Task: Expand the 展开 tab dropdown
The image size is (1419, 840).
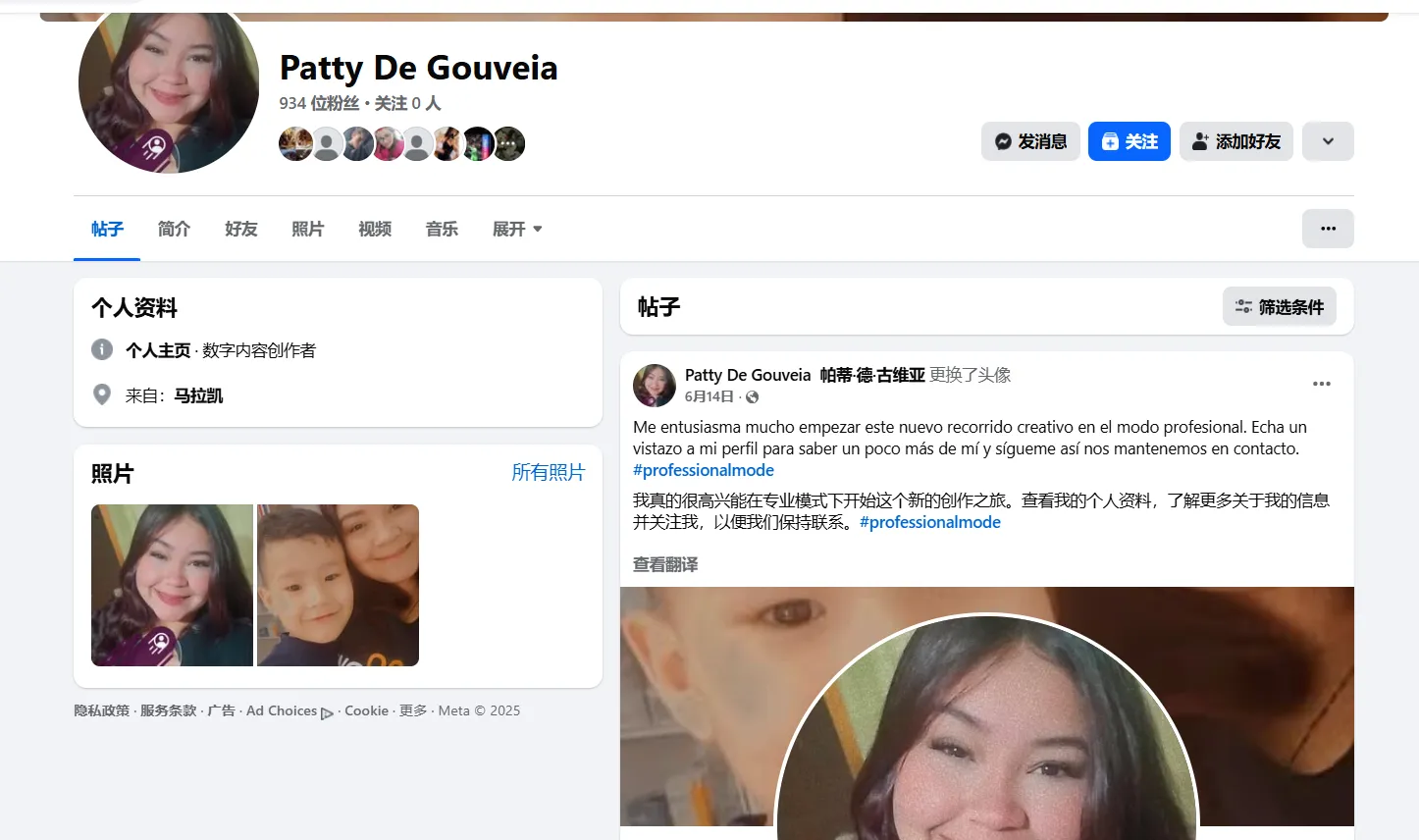Action: pos(517,229)
